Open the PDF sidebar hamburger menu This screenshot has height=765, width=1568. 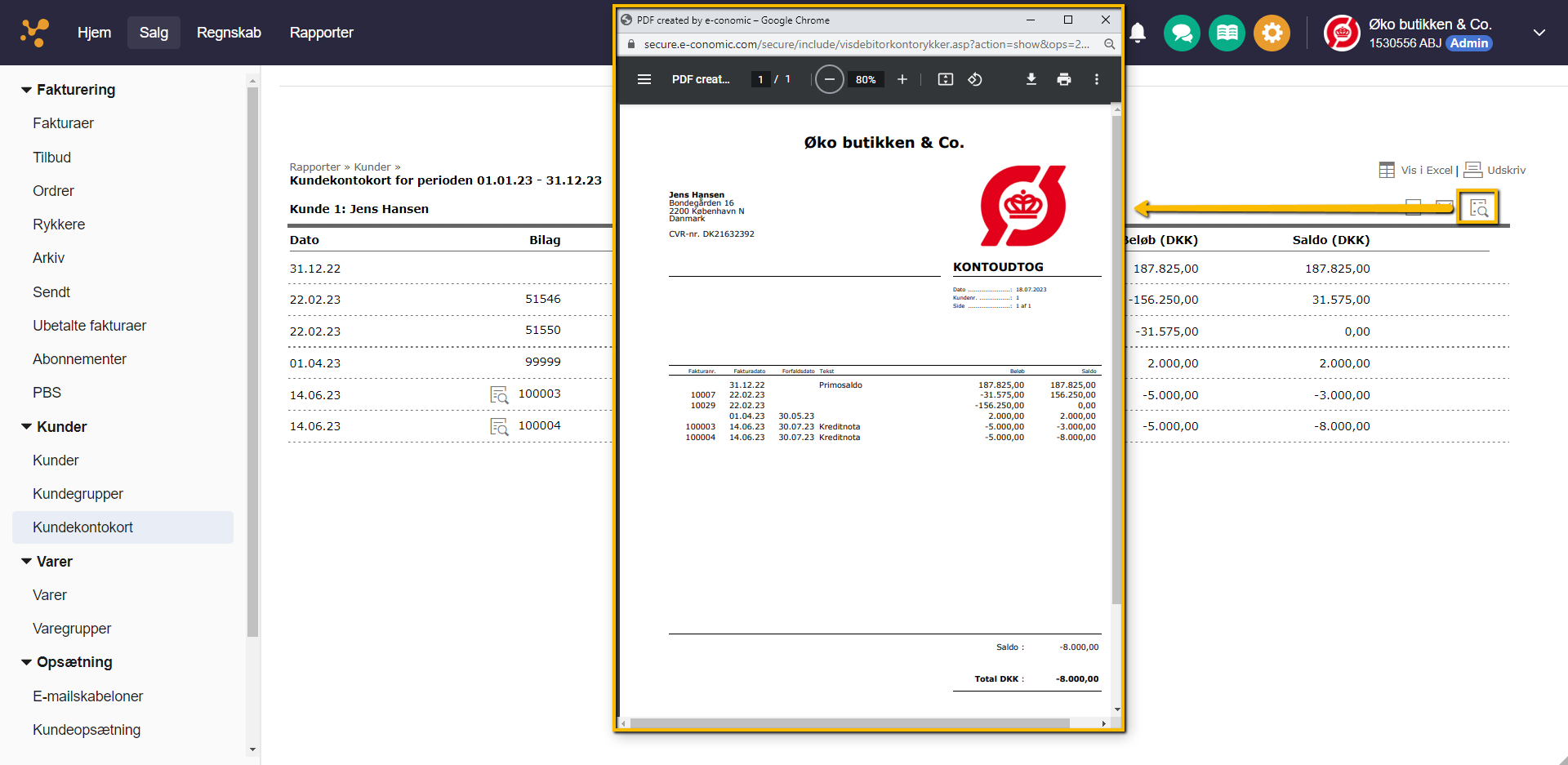[644, 79]
